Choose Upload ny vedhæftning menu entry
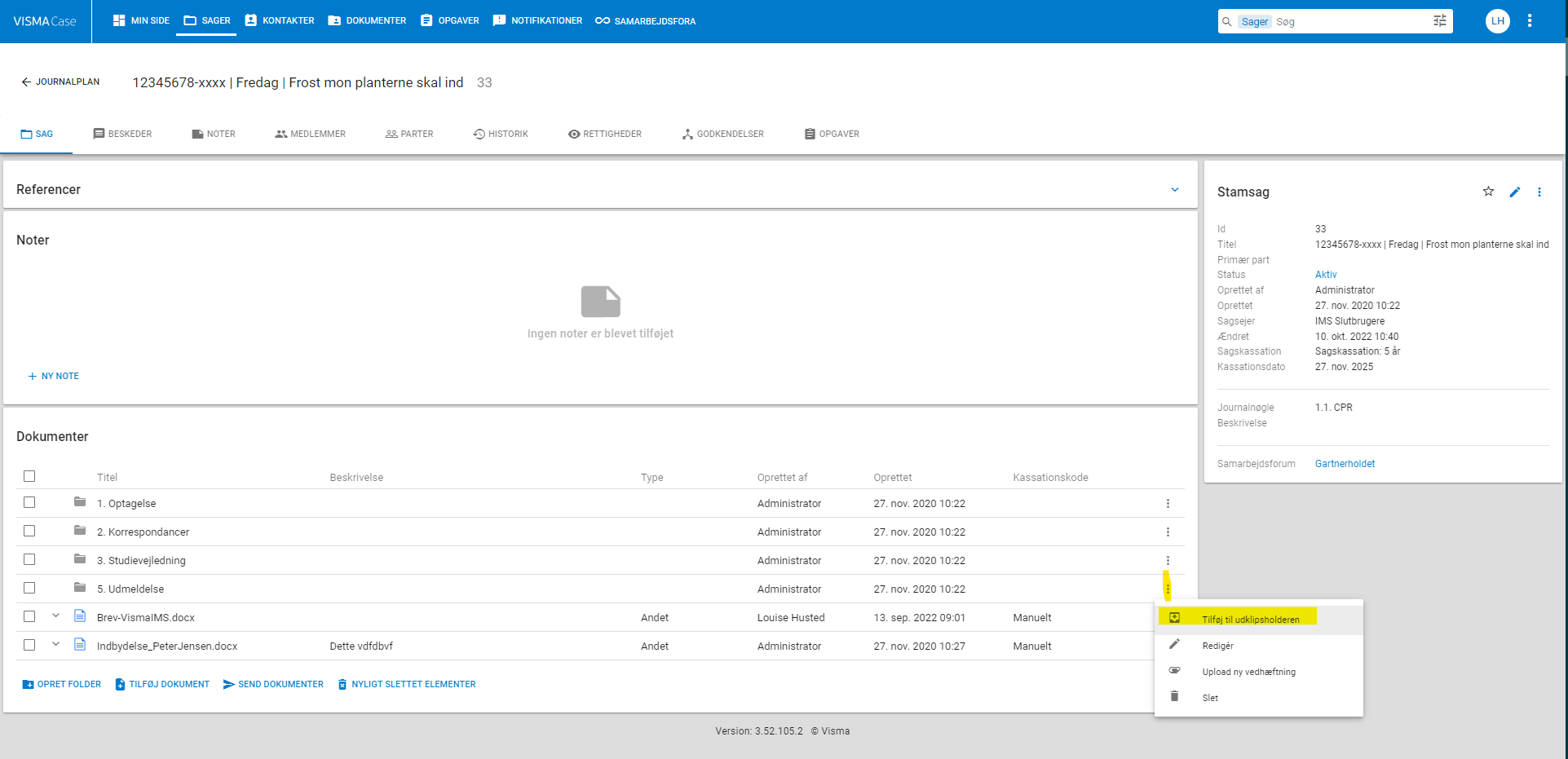 point(1259,672)
